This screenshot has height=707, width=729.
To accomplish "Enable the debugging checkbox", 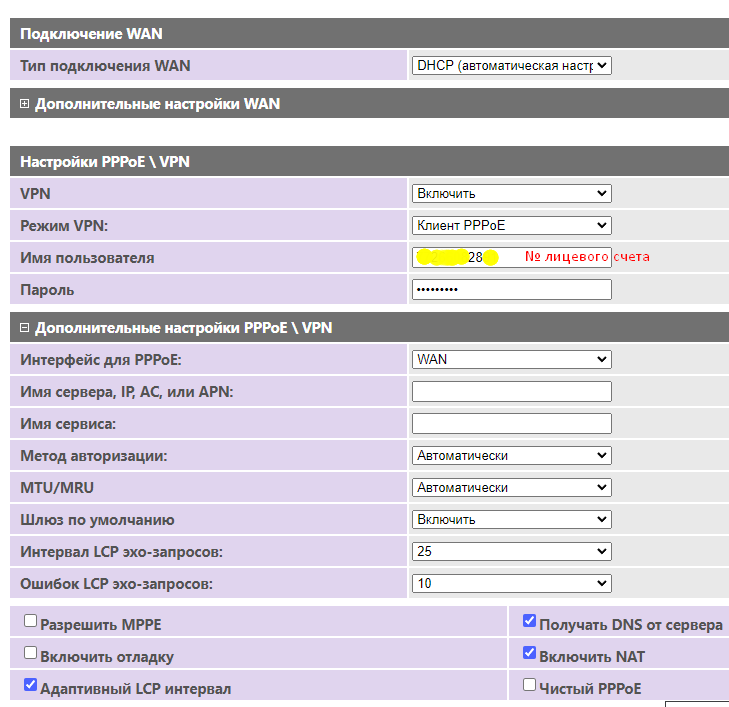I will coord(30,653).
